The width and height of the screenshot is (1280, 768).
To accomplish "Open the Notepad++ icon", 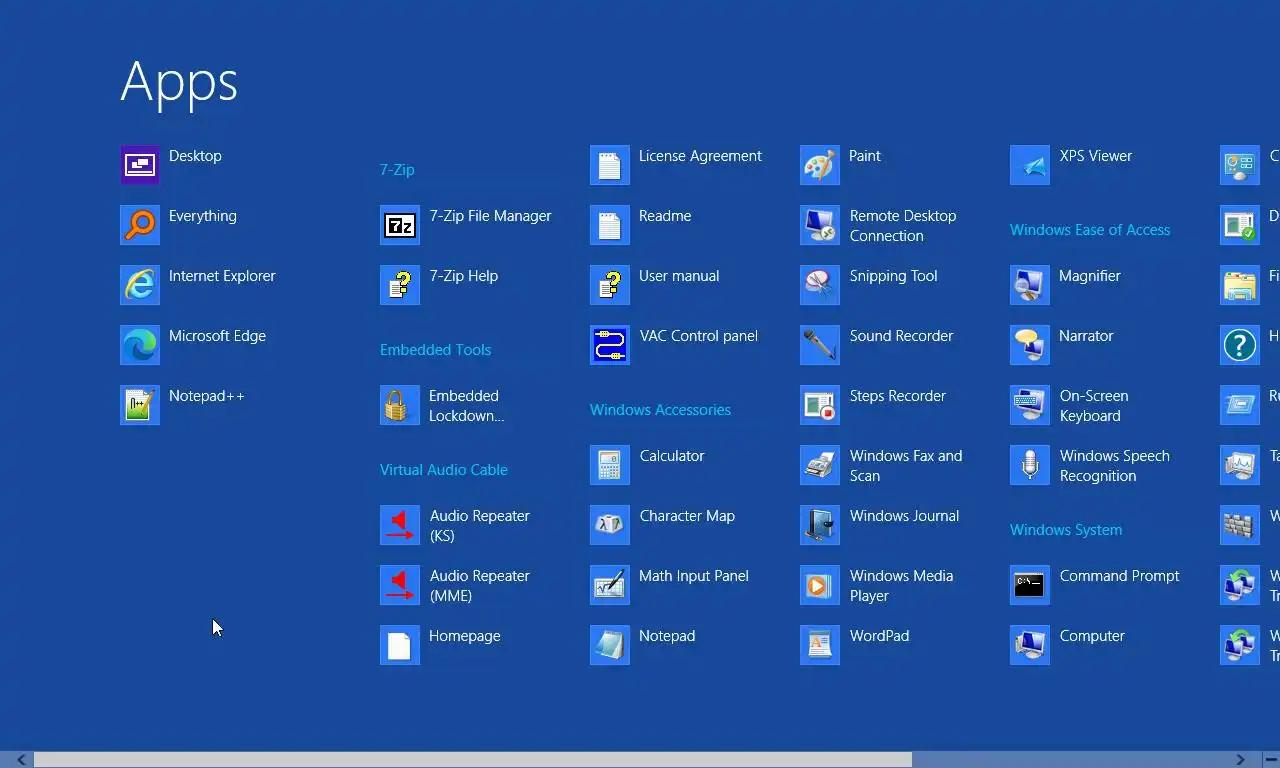I will pos(140,405).
